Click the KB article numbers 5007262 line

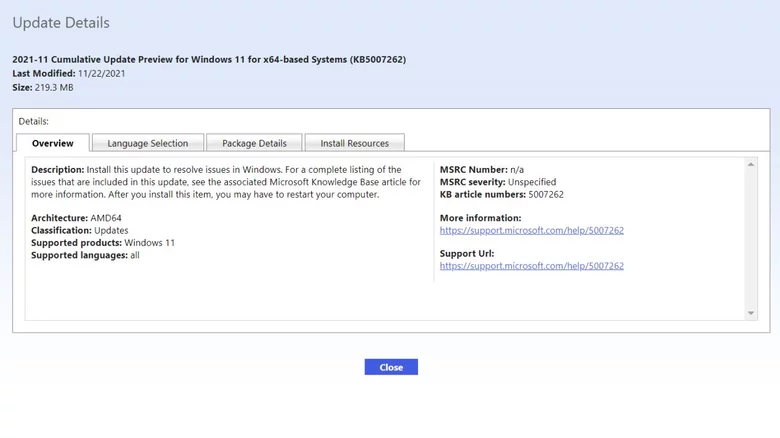click(x=501, y=194)
